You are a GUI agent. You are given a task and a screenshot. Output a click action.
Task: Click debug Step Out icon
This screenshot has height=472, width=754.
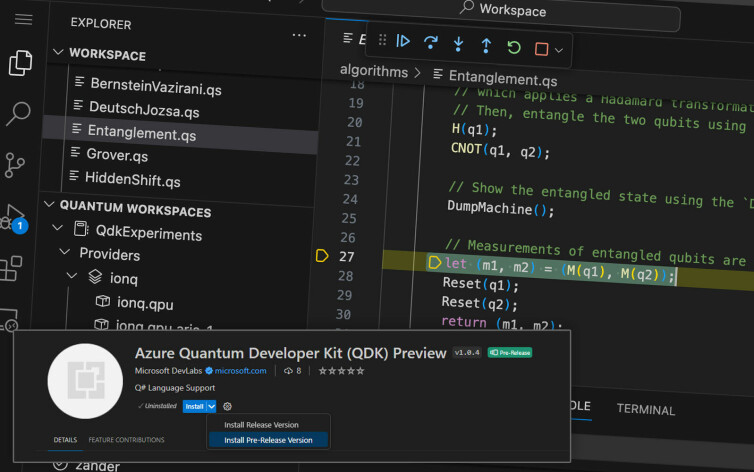tap(486, 46)
